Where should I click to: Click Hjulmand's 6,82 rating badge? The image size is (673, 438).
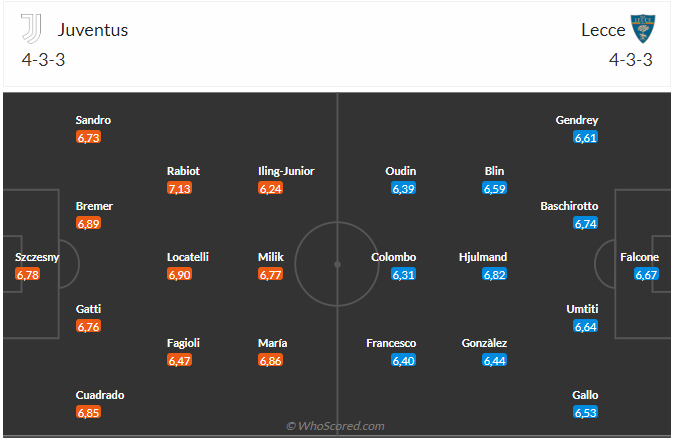coord(494,274)
